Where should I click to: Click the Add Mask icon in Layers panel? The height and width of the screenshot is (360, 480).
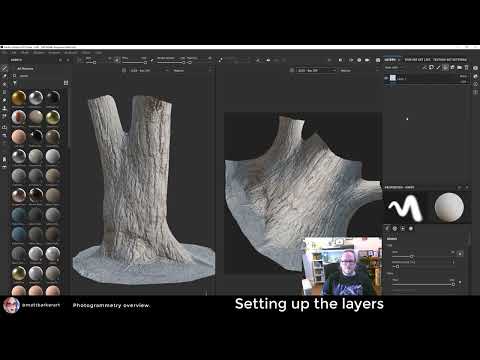tap(431, 68)
